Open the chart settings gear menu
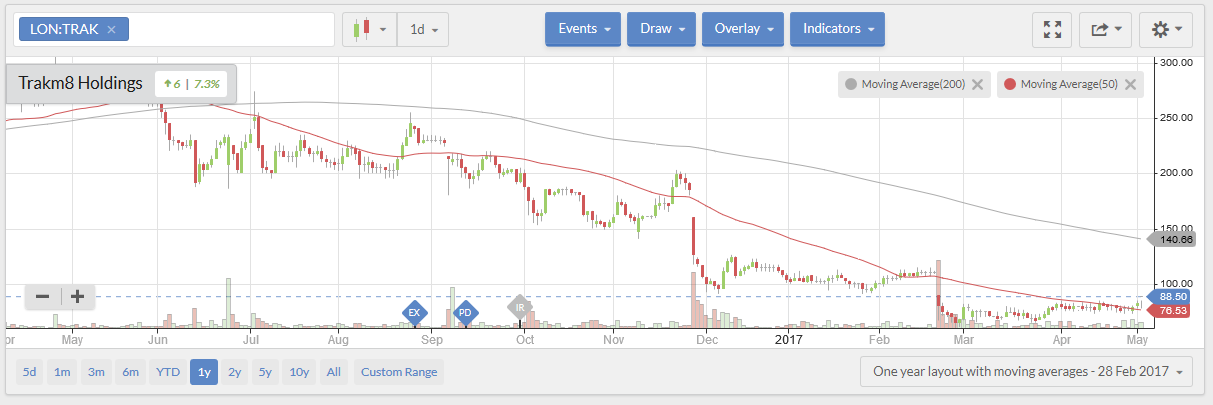This screenshot has height=405, width=1213. (1166, 30)
